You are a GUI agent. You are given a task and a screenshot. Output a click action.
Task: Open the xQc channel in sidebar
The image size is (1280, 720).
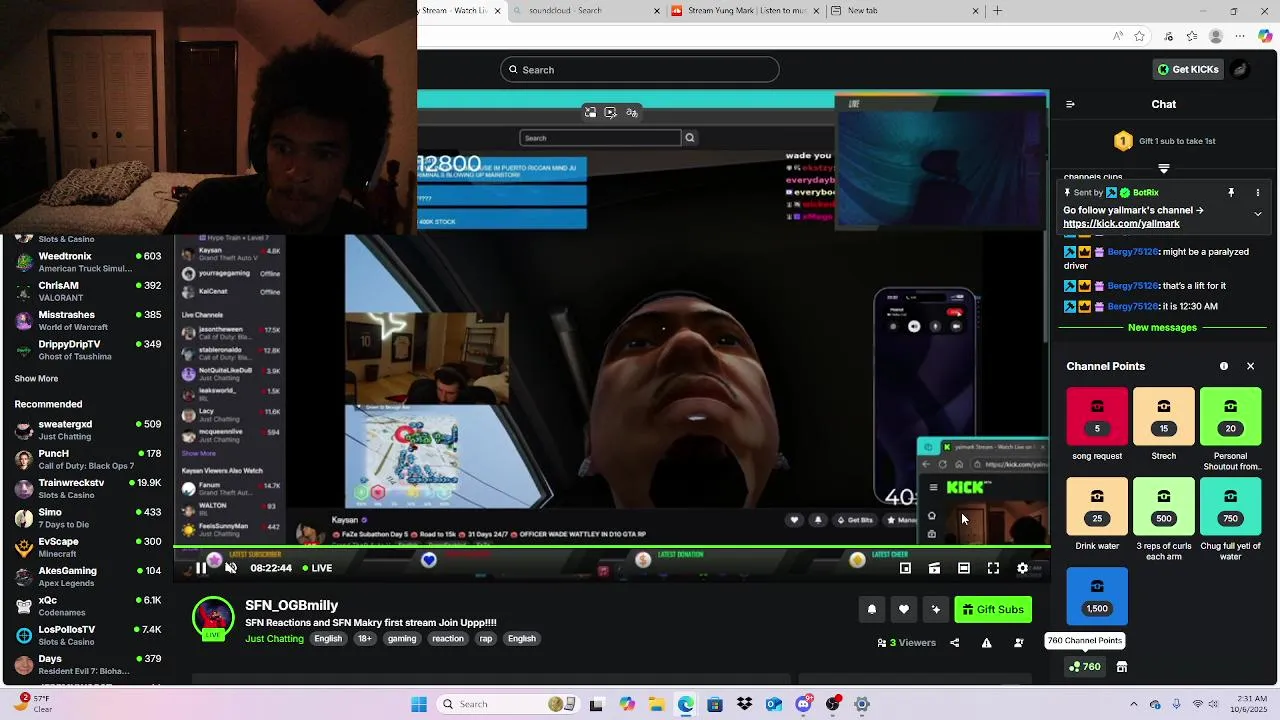pos(88,606)
